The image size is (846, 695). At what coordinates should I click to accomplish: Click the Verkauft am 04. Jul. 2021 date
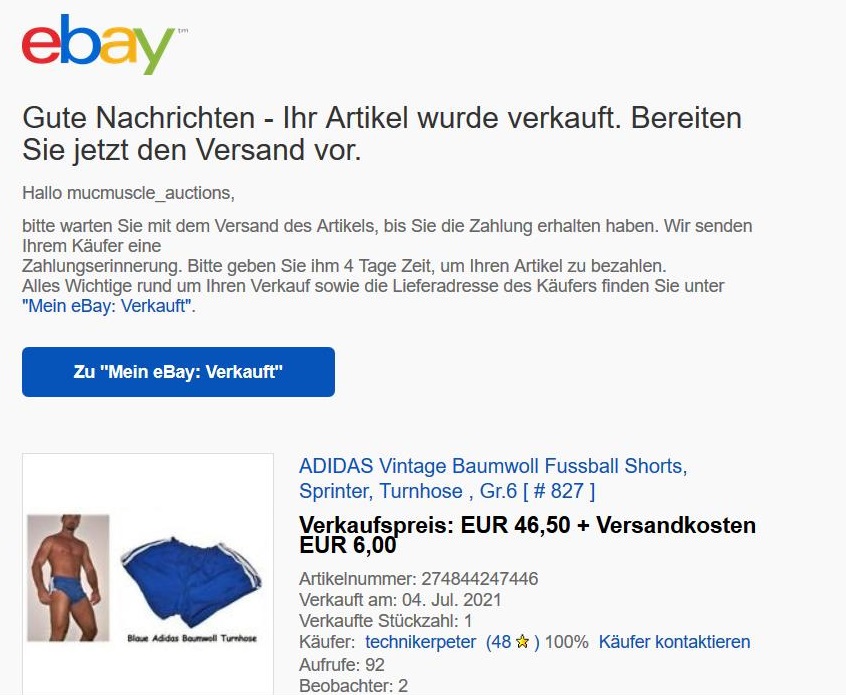400,599
